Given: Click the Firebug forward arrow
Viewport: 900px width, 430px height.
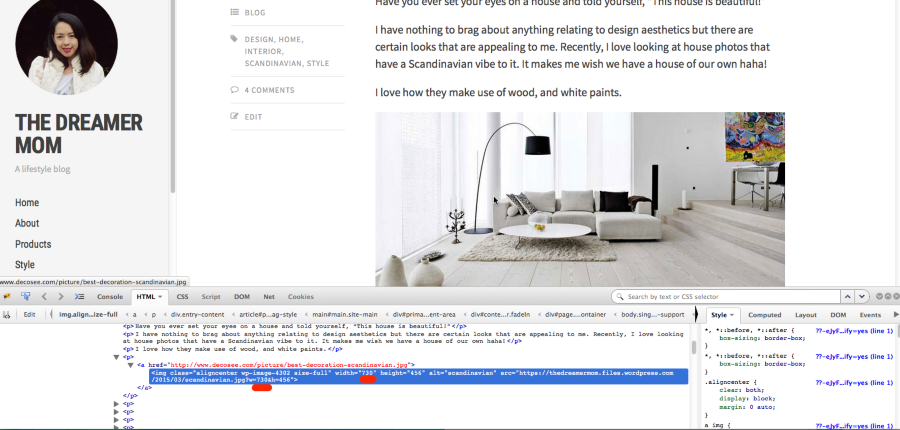Looking at the screenshot, I should tap(60, 297).
